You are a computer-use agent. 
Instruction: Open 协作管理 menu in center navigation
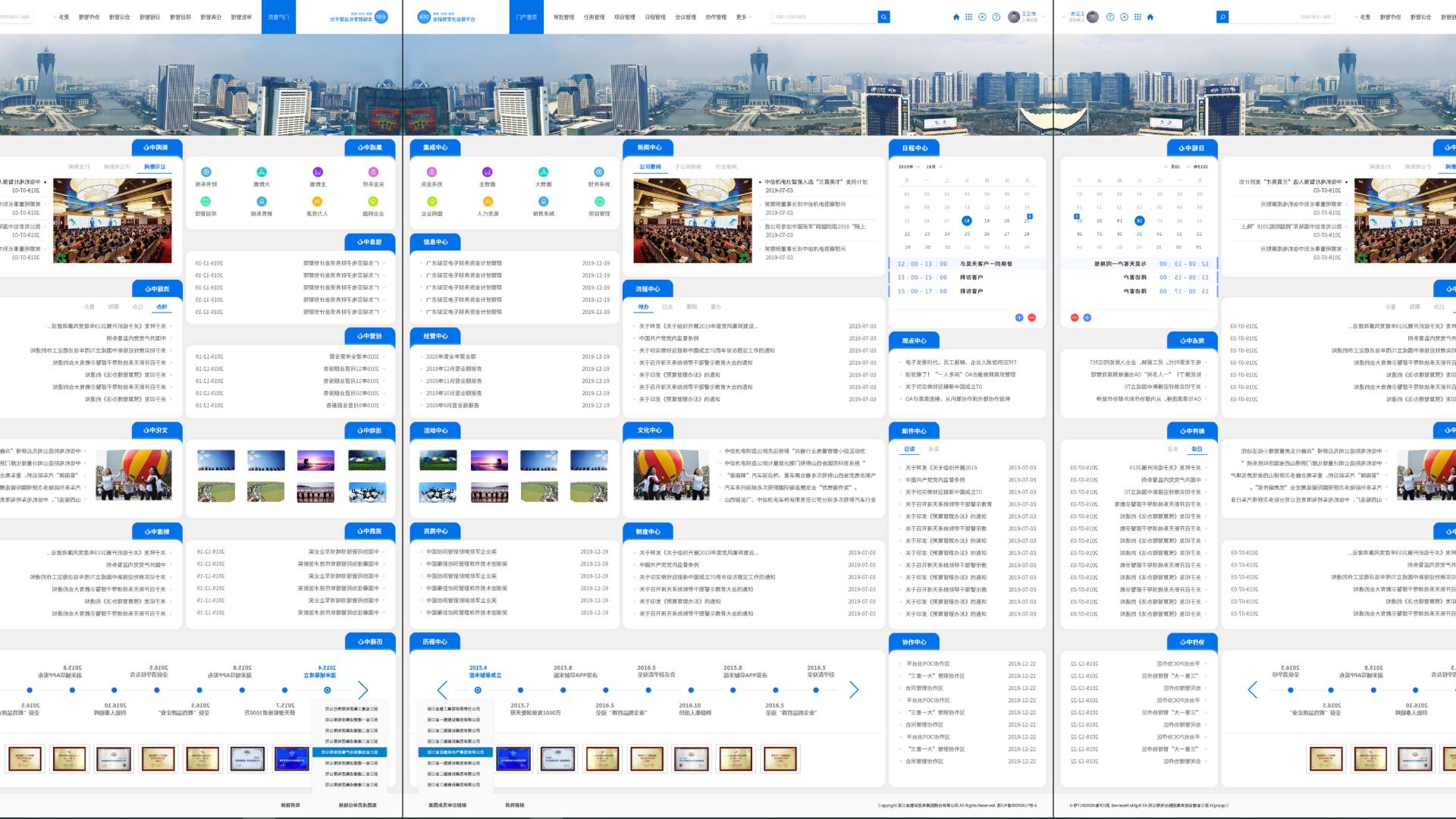tap(716, 17)
